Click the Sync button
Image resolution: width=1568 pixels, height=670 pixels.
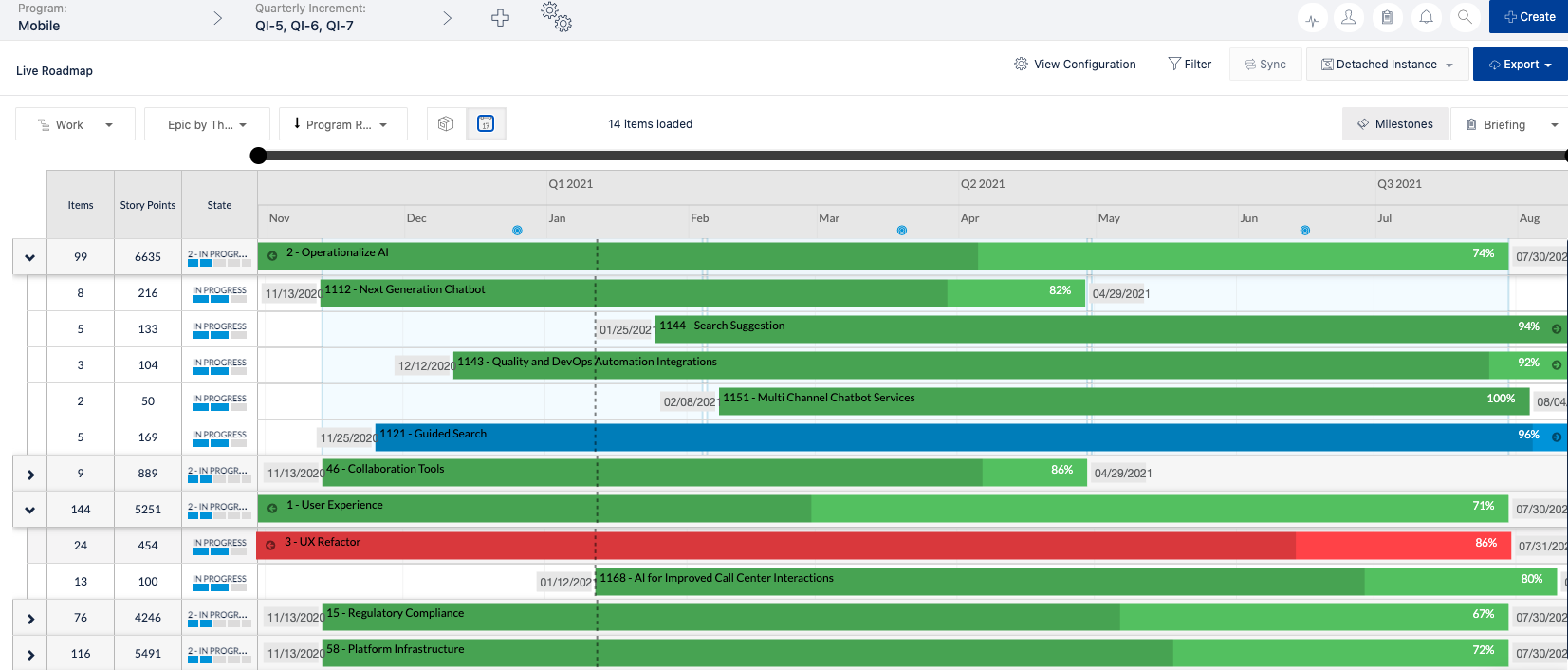1265,65
